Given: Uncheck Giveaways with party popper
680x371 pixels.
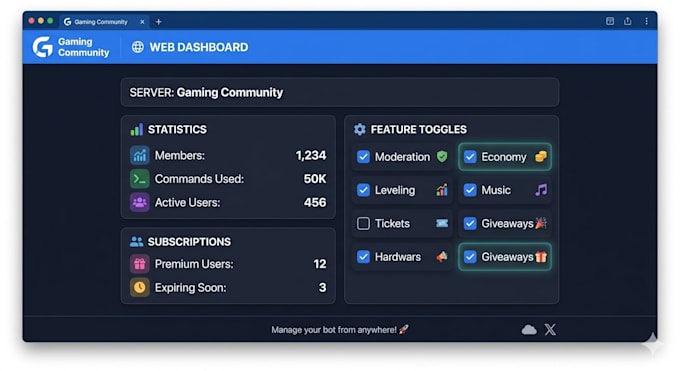Looking at the screenshot, I should pos(470,223).
